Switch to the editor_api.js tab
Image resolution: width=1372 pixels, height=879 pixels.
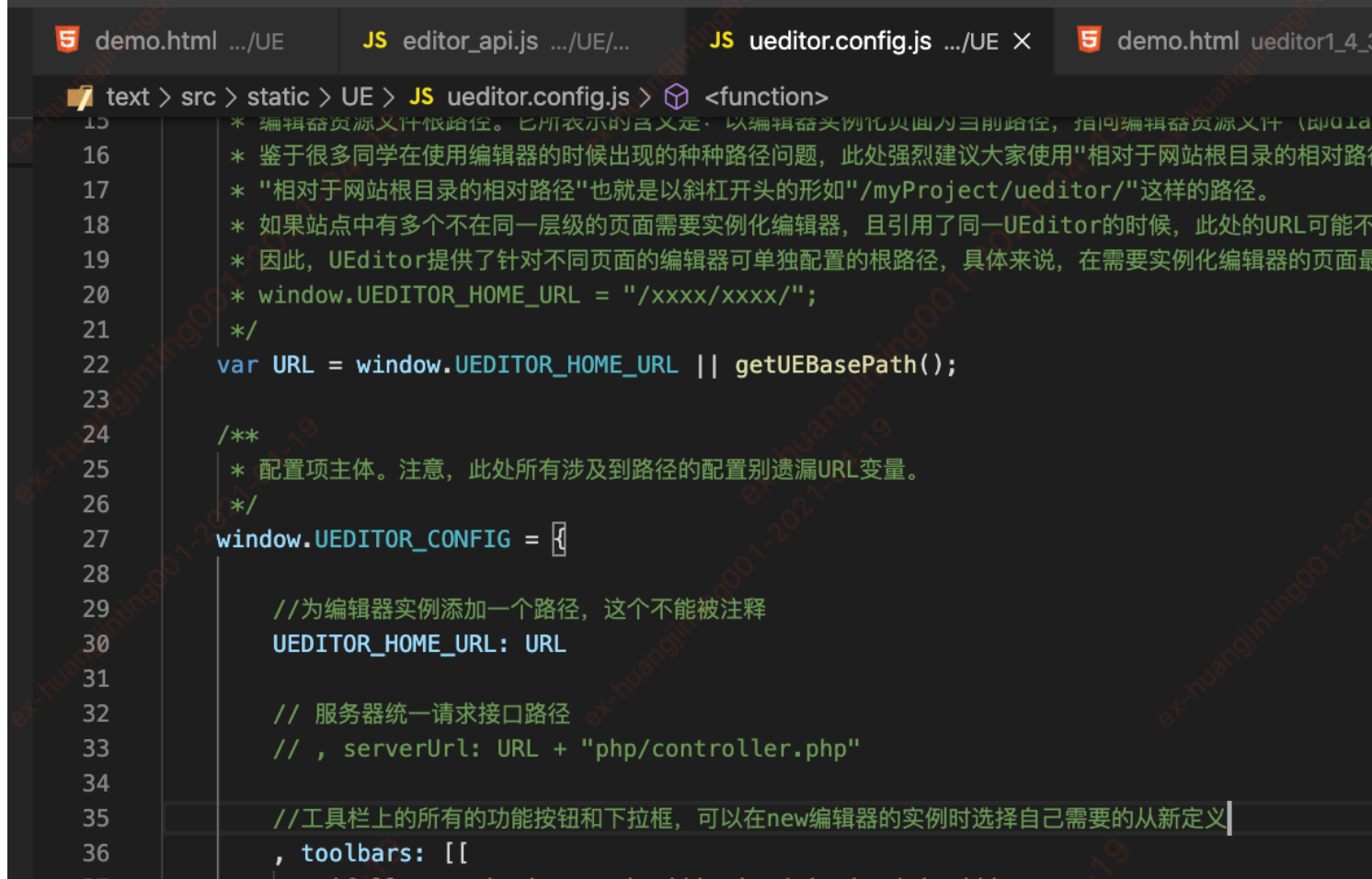(469, 40)
